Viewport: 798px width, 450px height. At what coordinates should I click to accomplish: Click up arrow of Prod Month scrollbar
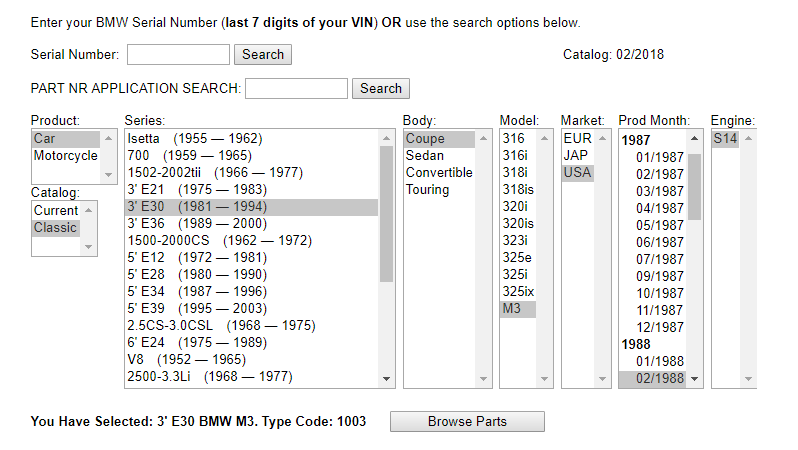click(x=695, y=139)
